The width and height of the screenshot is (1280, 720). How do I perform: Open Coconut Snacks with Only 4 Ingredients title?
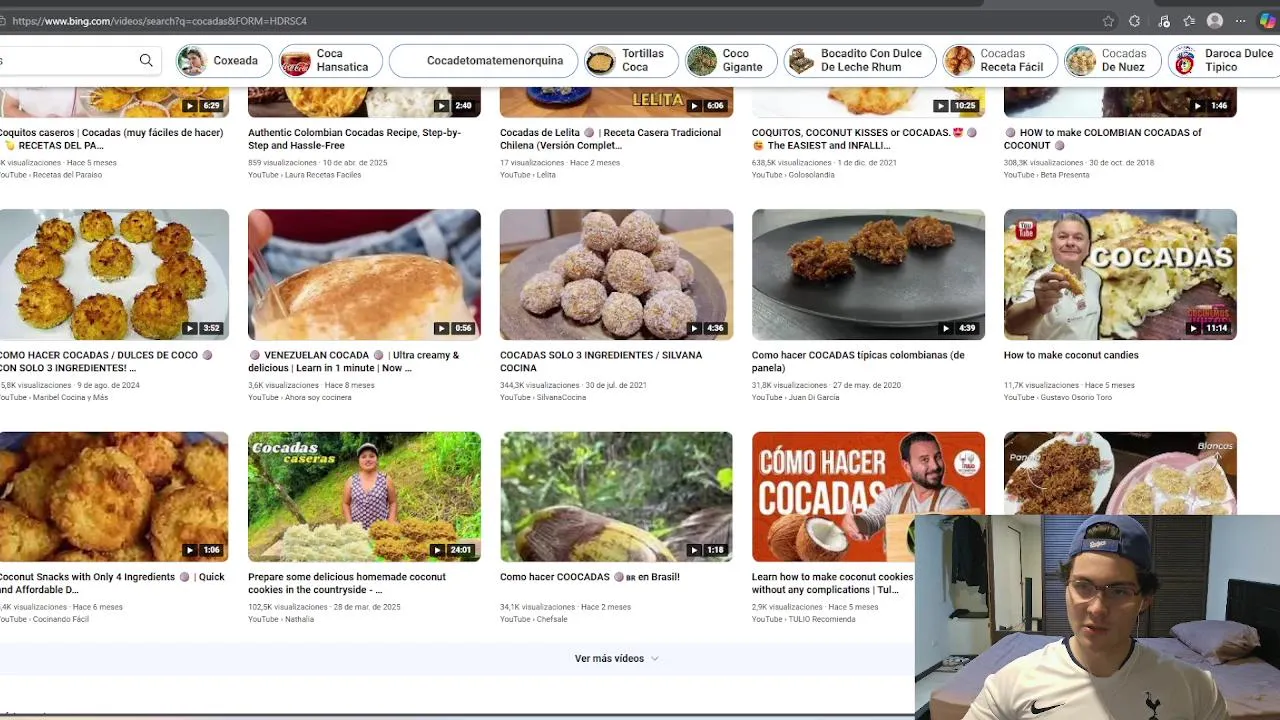coord(112,584)
